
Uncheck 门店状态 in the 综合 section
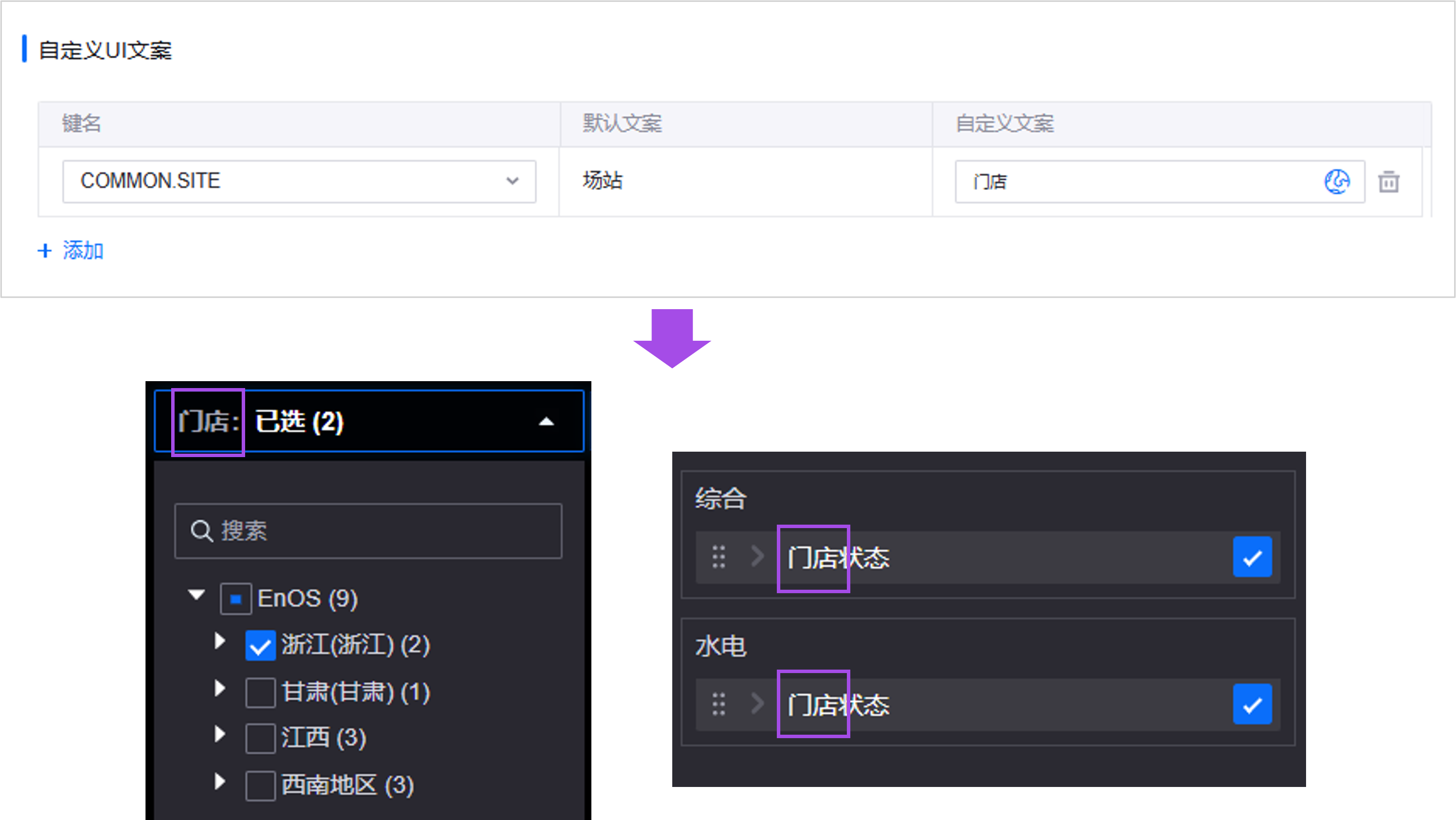(x=1252, y=557)
